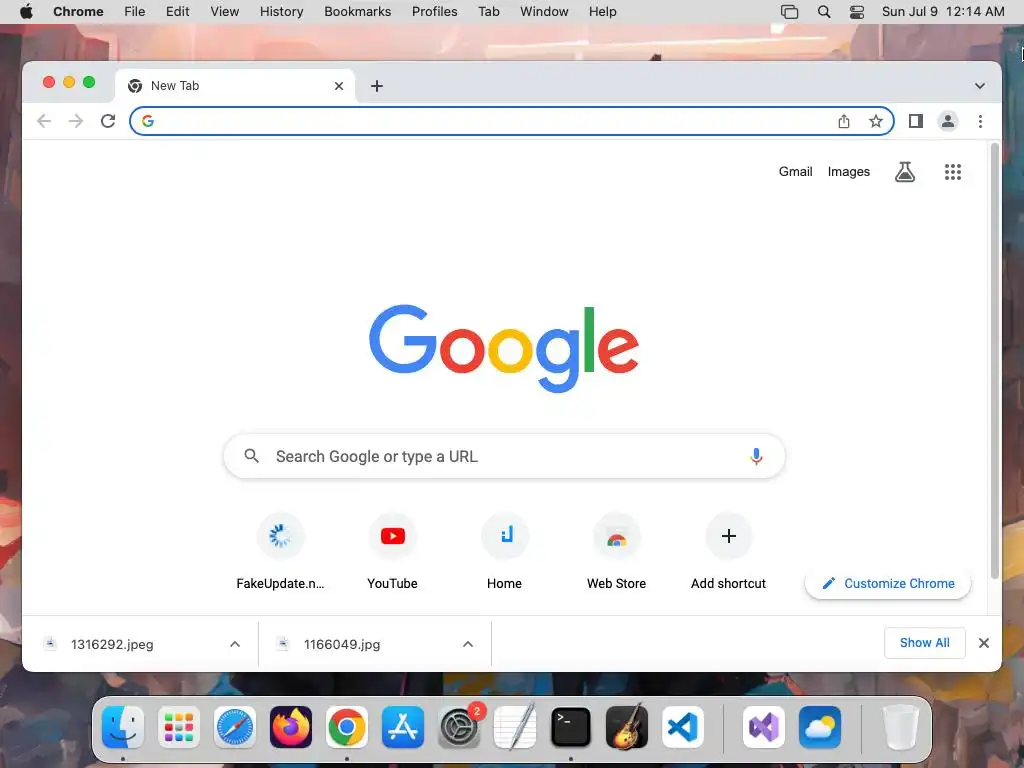The height and width of the screenshot is (768, 1024).
Task: Reload the current page
Action: pyautogui.click(x=108, y=121)
